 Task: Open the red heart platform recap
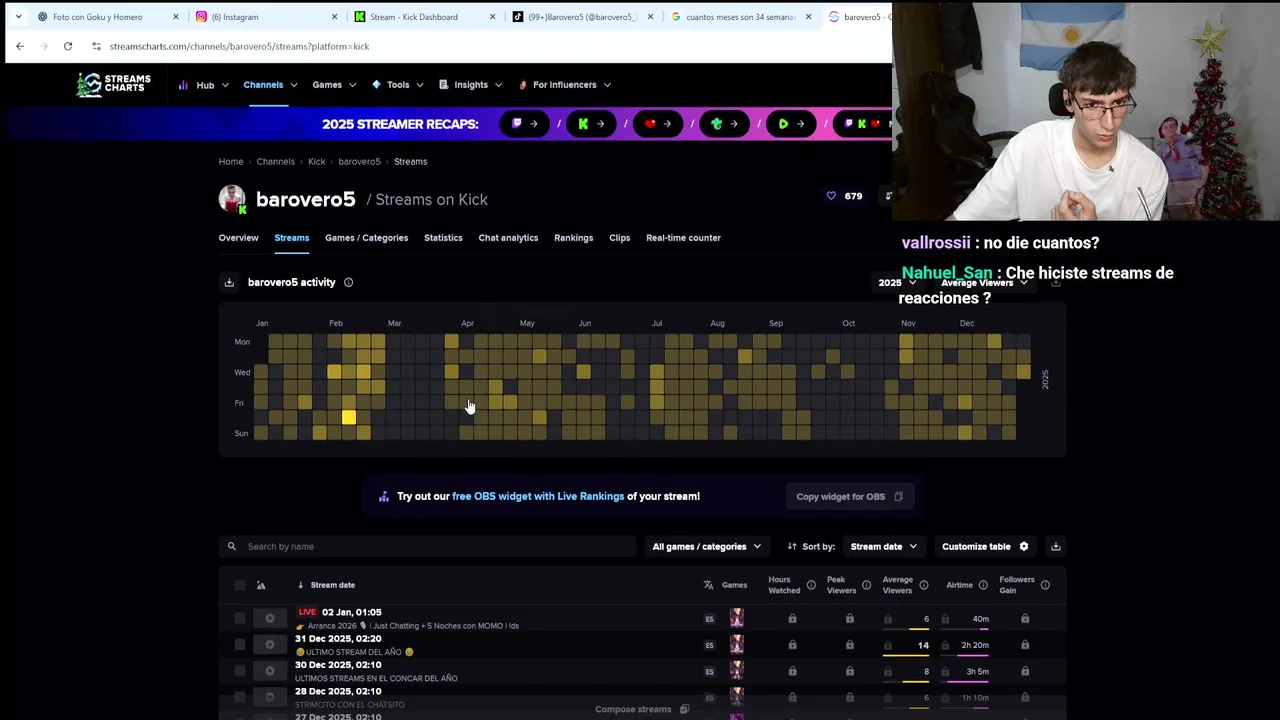(658, 124)
